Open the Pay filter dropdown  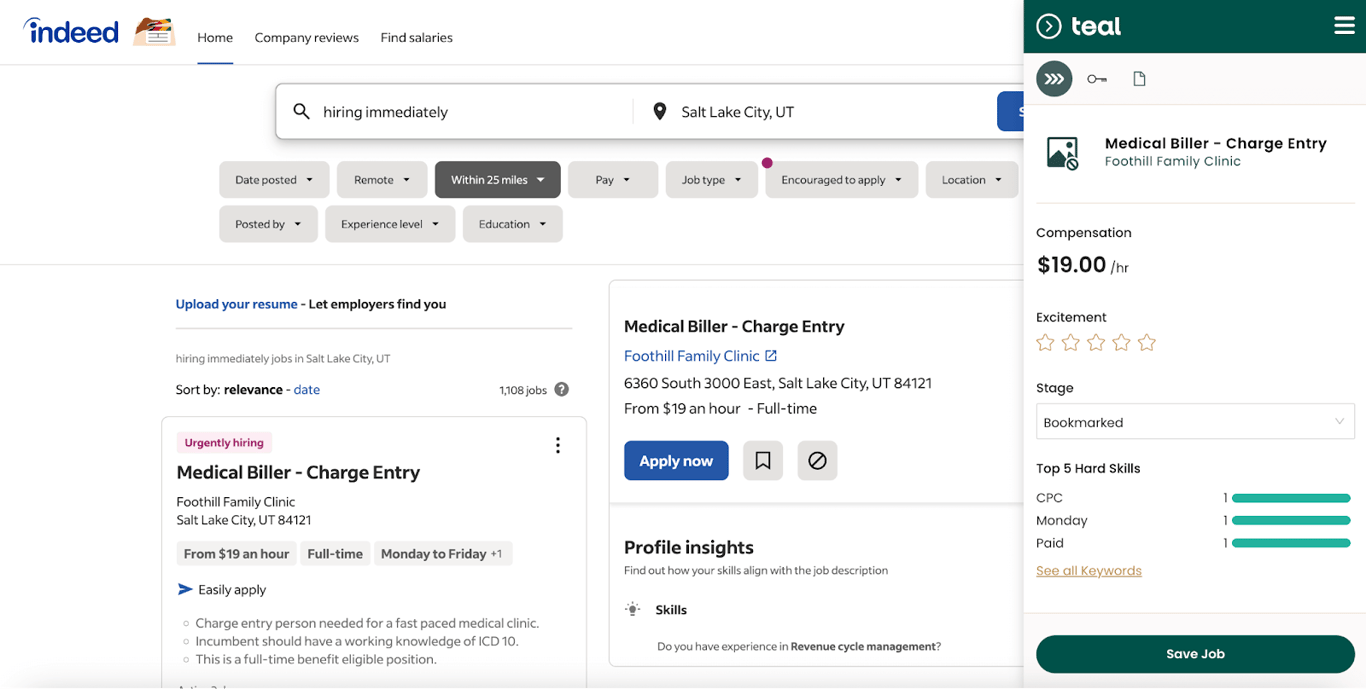tap(613, 180)
